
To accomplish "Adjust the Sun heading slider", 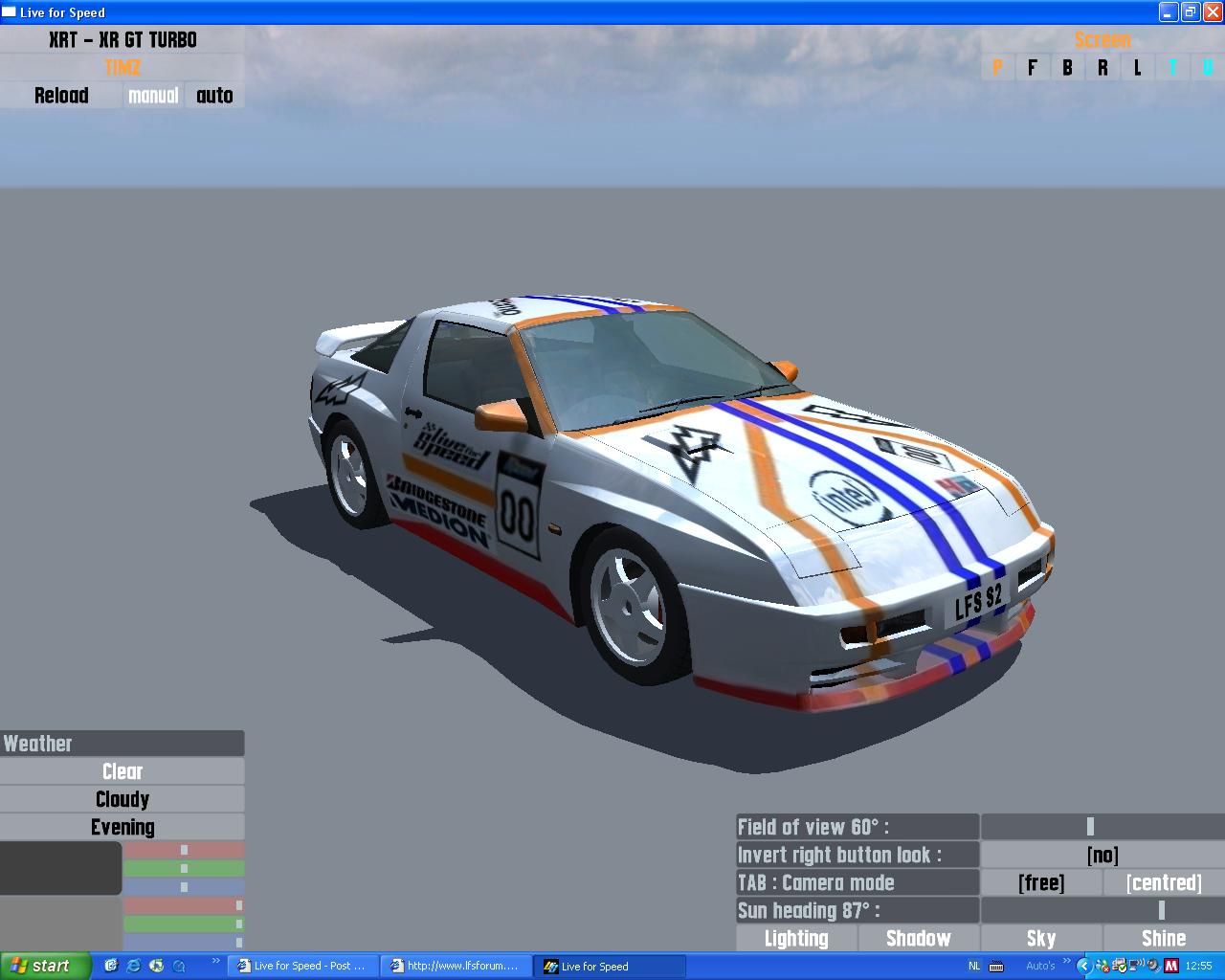I will pos(1102,910).
